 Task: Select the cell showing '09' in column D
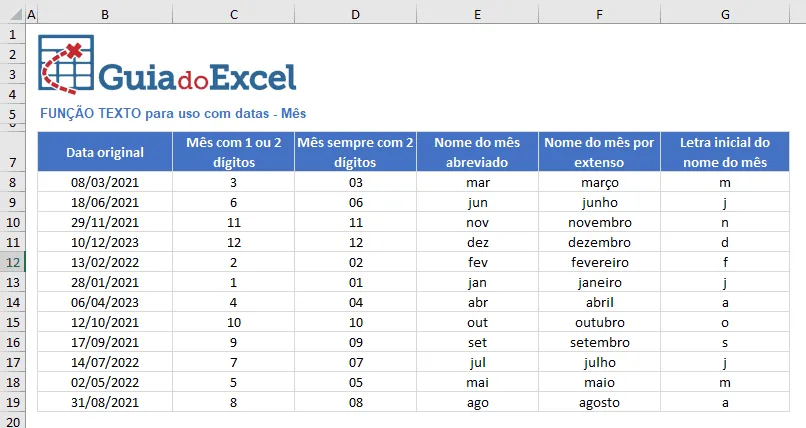[355, 342]
